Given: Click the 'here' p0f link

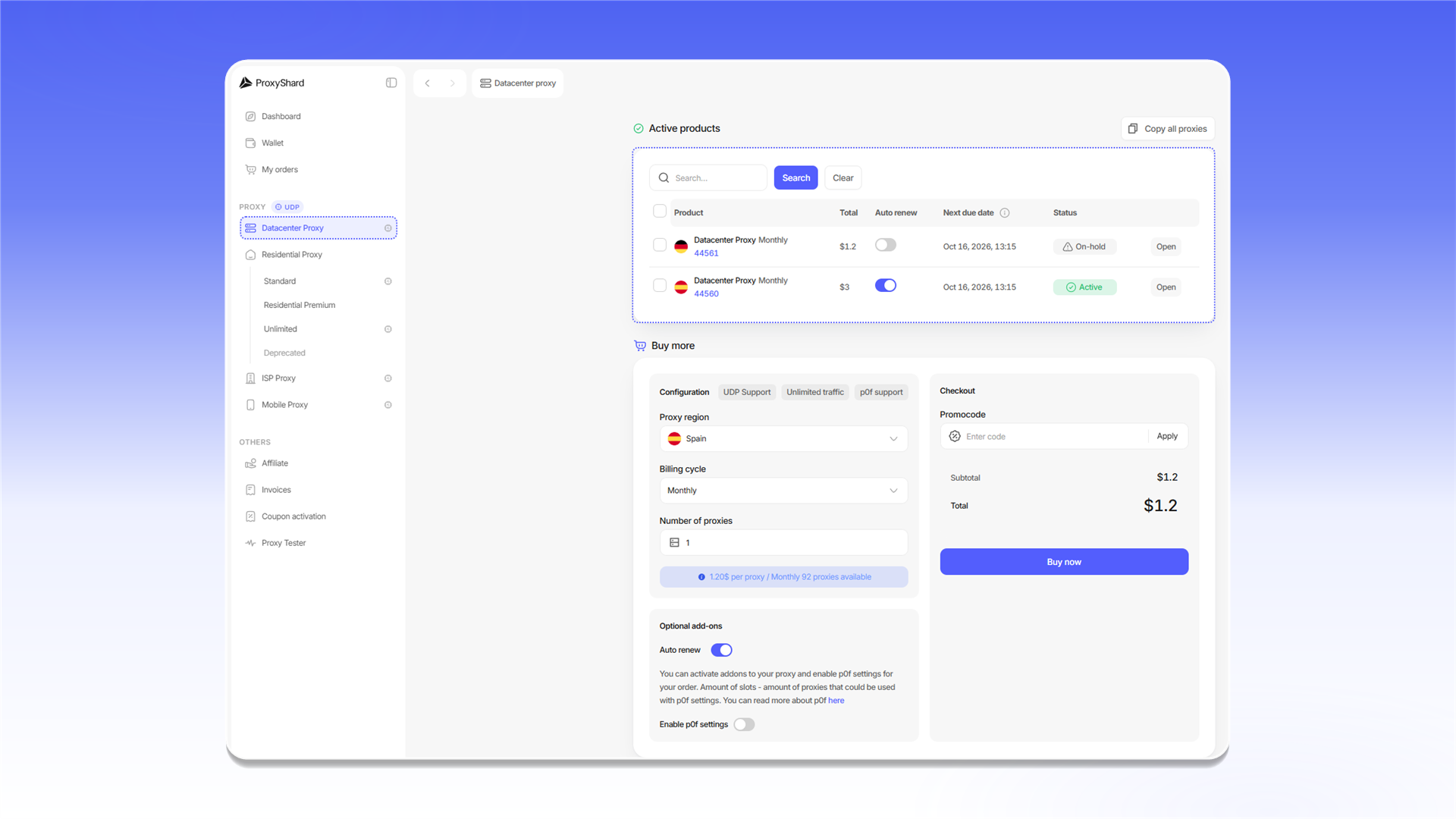Looking at the screenshot, I should point(836,701).
